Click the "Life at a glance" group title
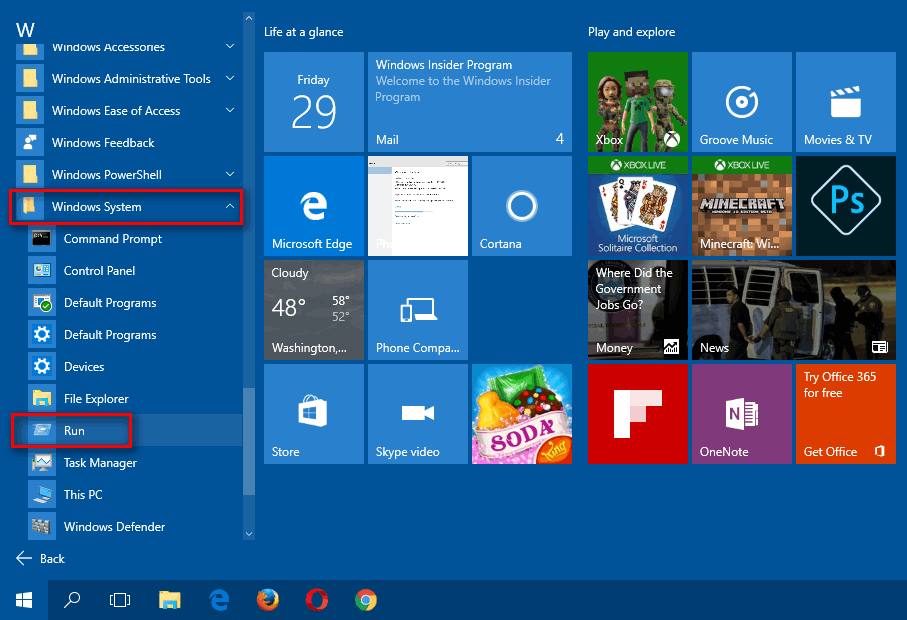This screenshot has width=907, height=620. click(x=304, y=32)
